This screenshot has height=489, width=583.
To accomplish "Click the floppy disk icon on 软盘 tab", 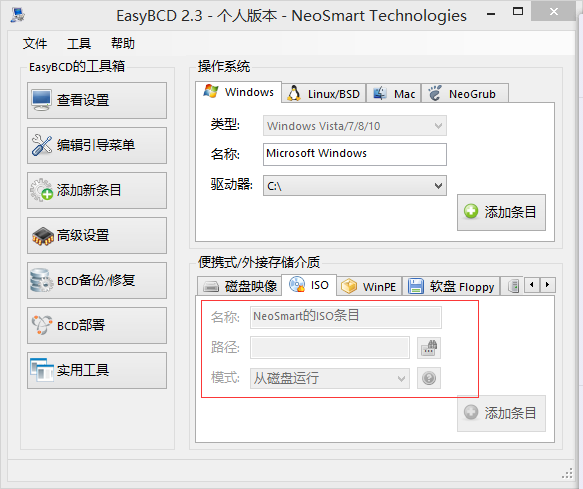I will click(416, 286).
